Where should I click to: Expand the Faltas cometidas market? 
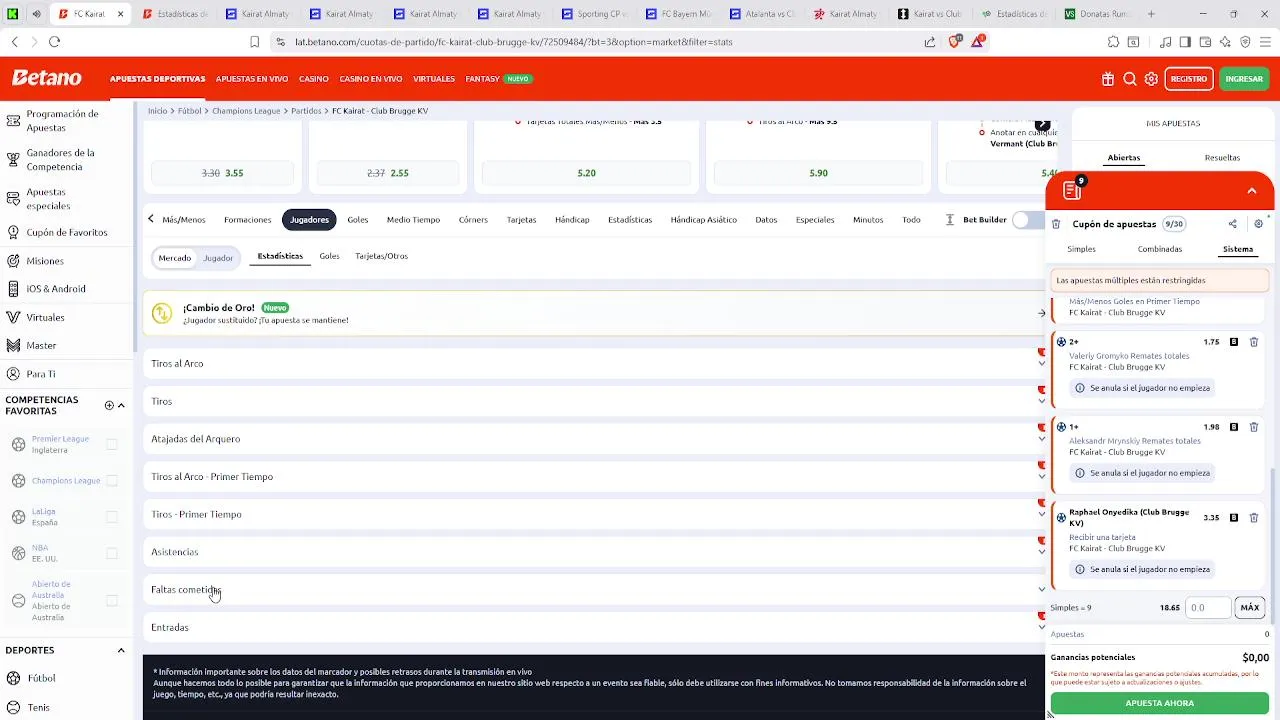tap(596, 590)
